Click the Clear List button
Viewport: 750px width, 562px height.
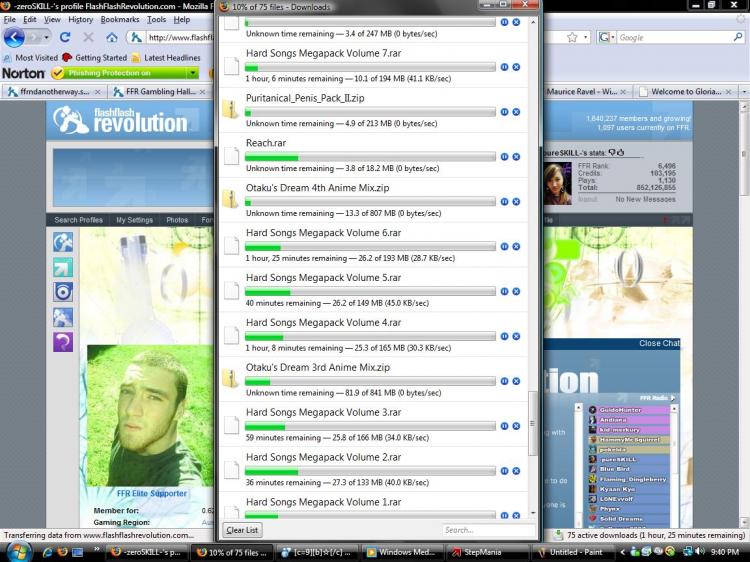[x=242, y=530]
